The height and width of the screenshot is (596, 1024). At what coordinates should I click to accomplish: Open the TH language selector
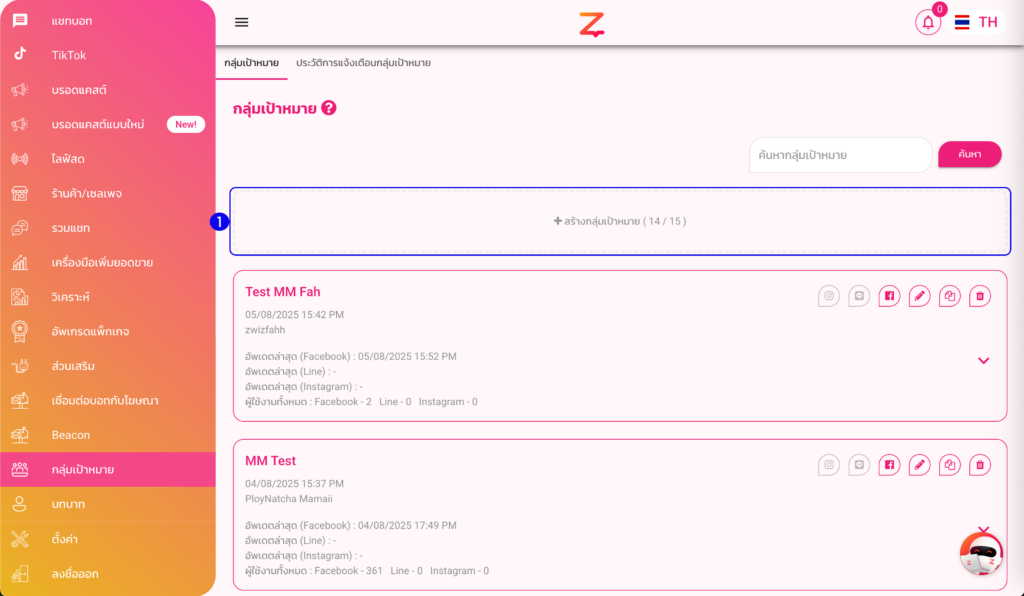(976, 22)
